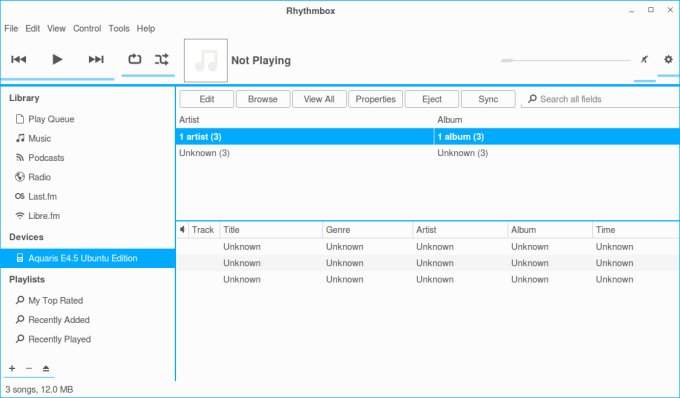Open device Properties
The image size is (680, 398).
coord(376,99)
